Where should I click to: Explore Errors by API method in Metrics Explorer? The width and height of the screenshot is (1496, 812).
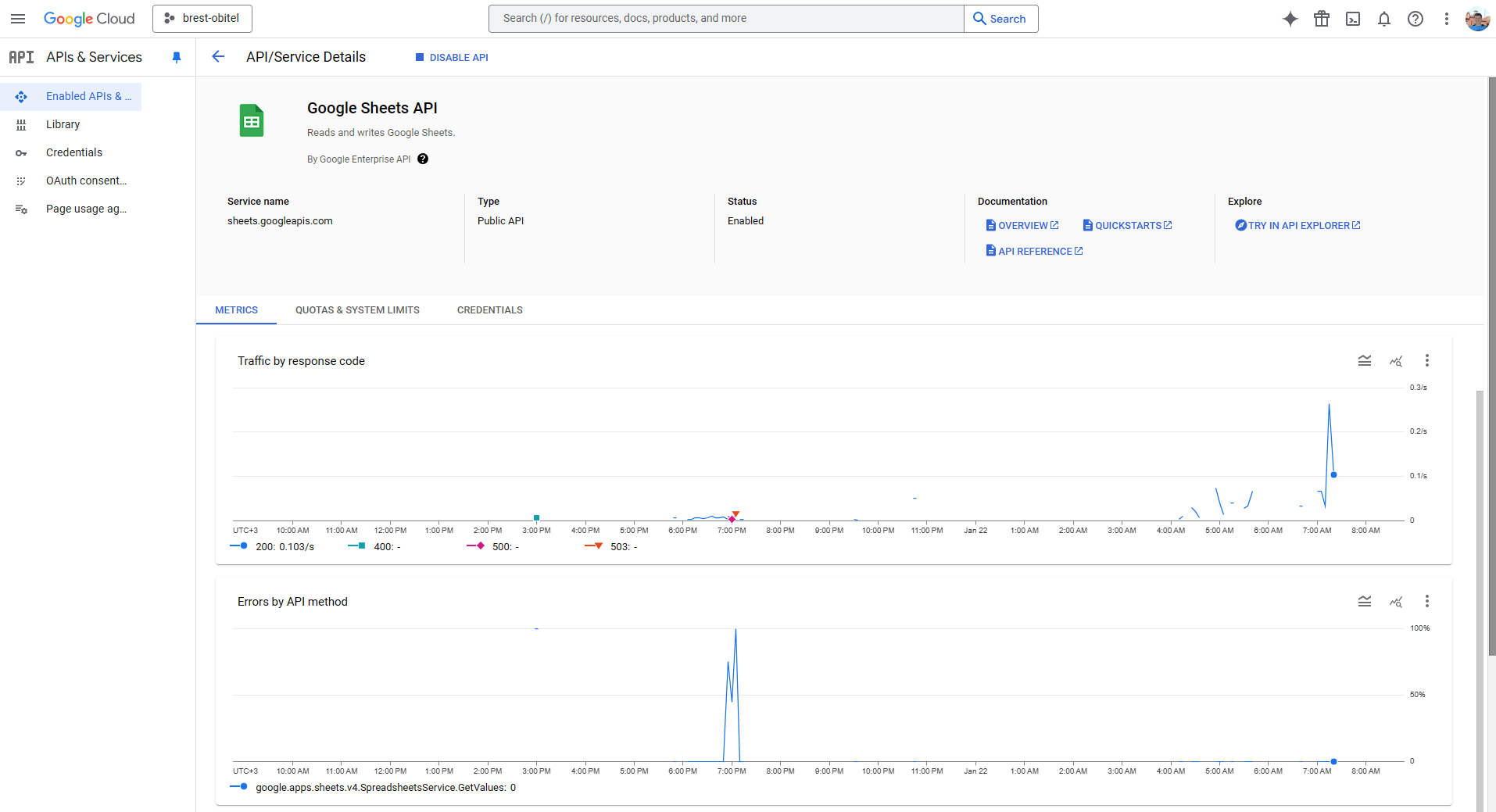pyautogui.click(x=1396, y=601)
